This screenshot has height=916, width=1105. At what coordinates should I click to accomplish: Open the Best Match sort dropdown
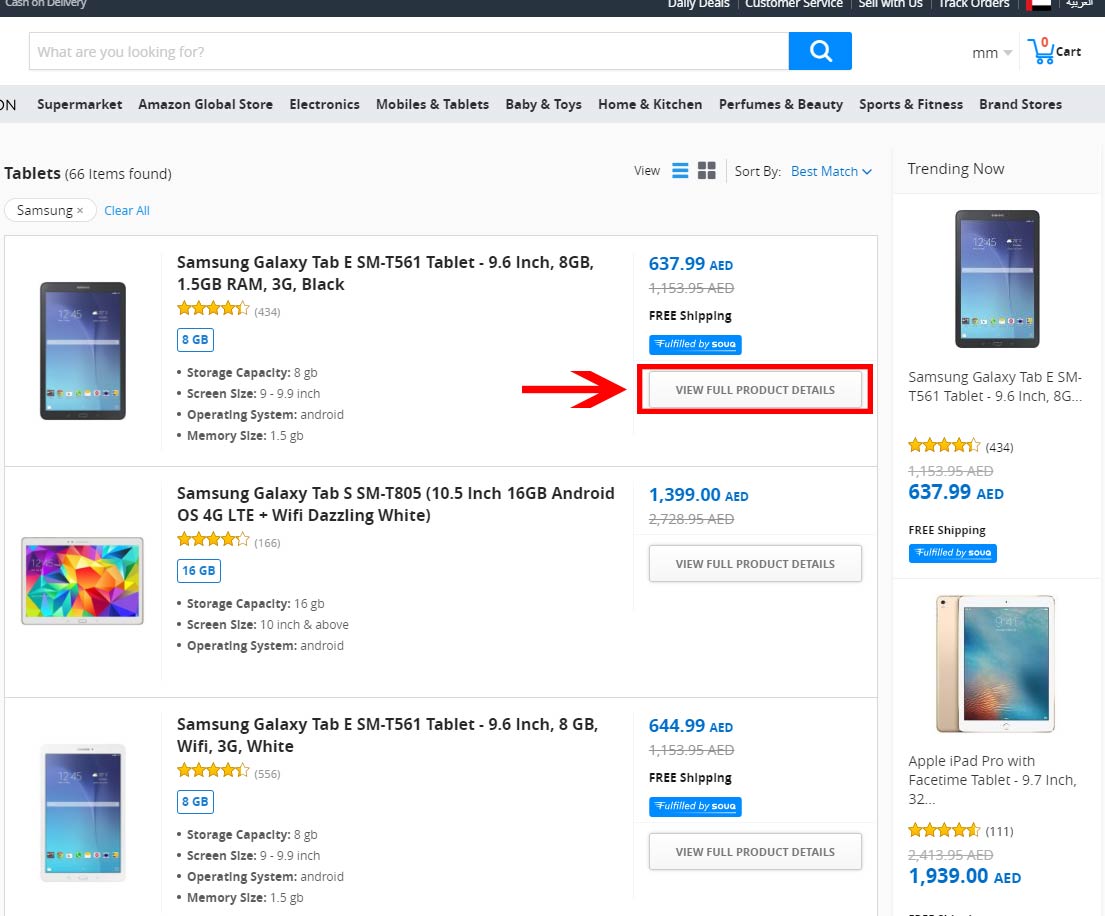831,171
